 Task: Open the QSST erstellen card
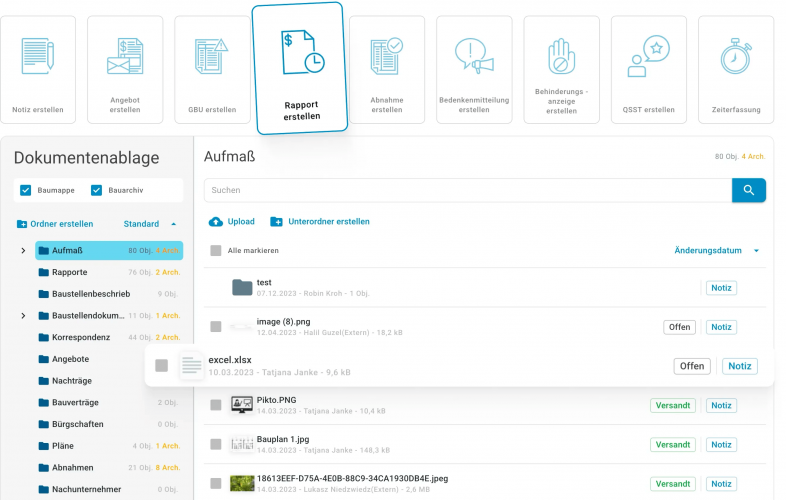coord(649,69)
